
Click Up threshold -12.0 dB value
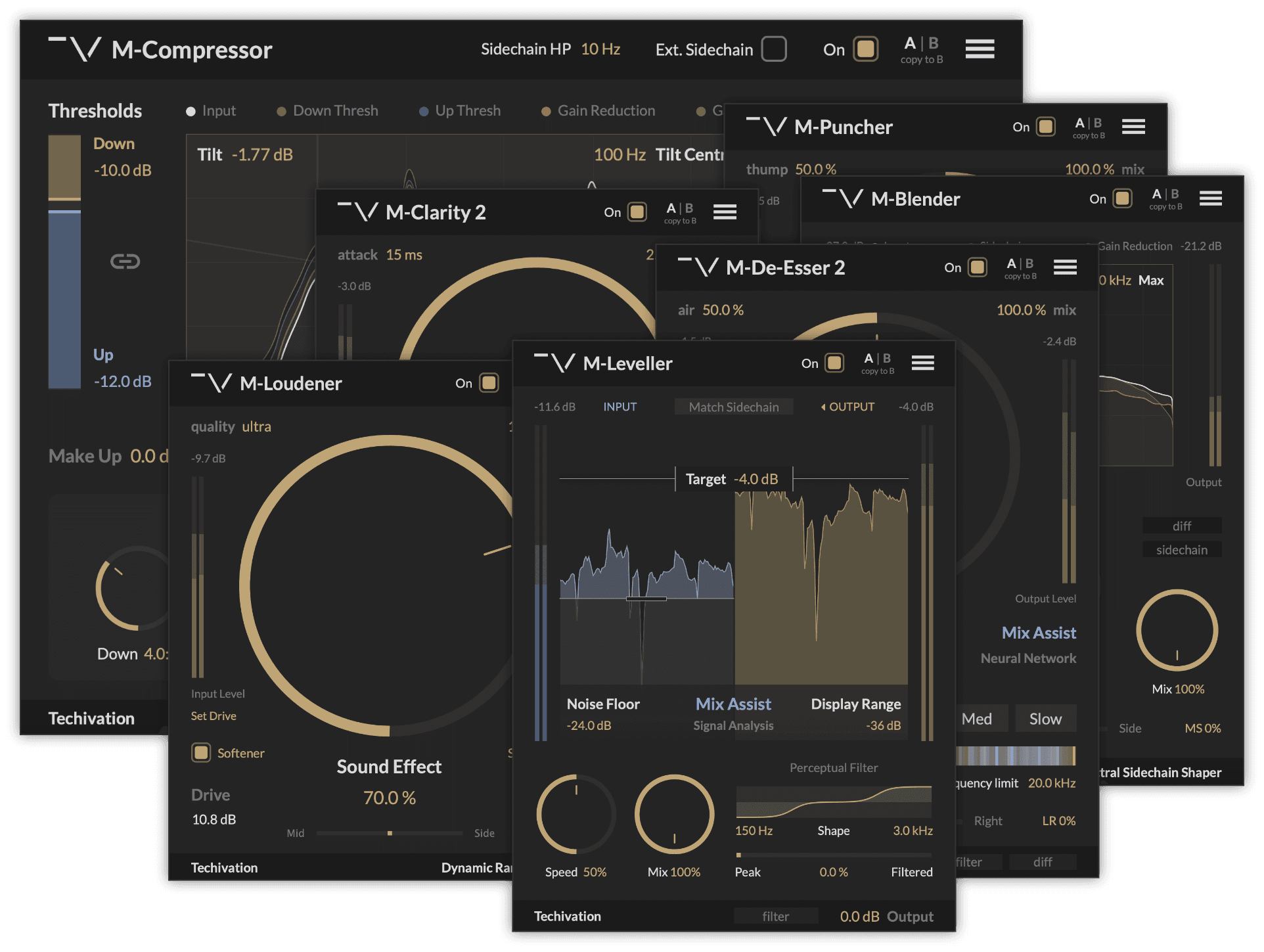[122, 381]
